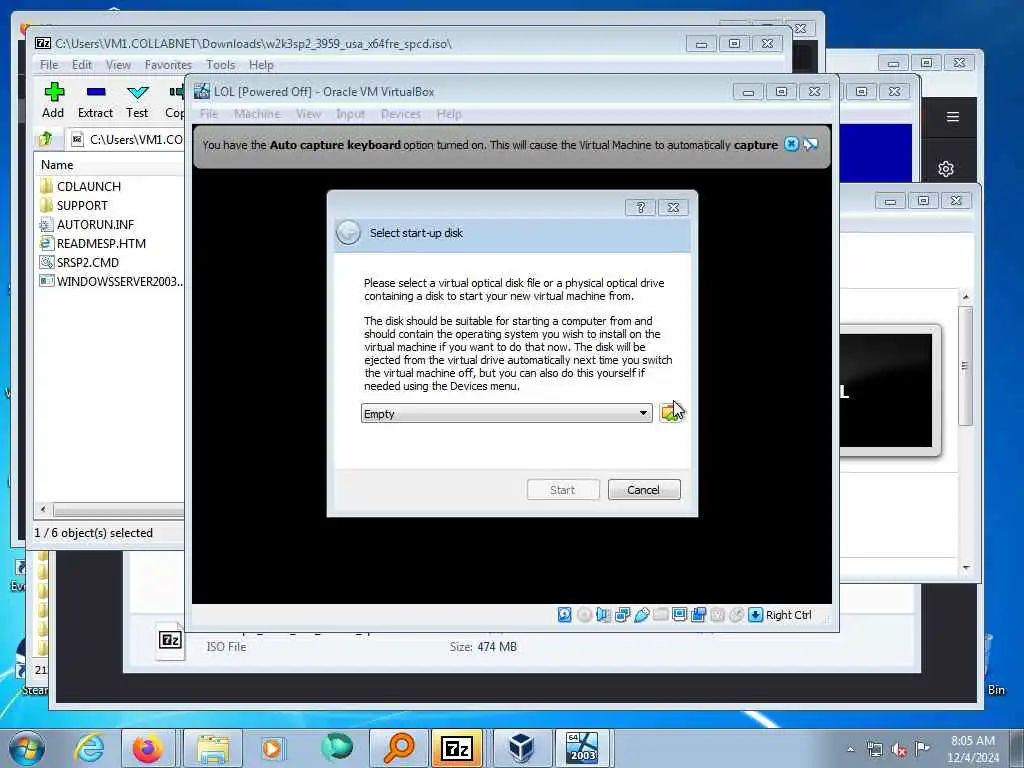Open the hamburger menu in background window

pyautogui.click(x=953, y=117)
